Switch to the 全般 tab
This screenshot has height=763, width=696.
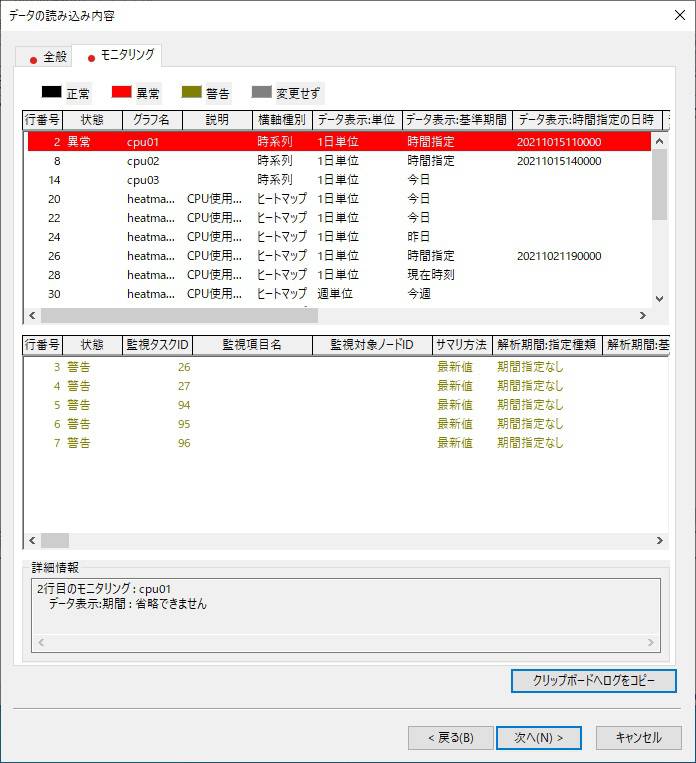(44, 56)
